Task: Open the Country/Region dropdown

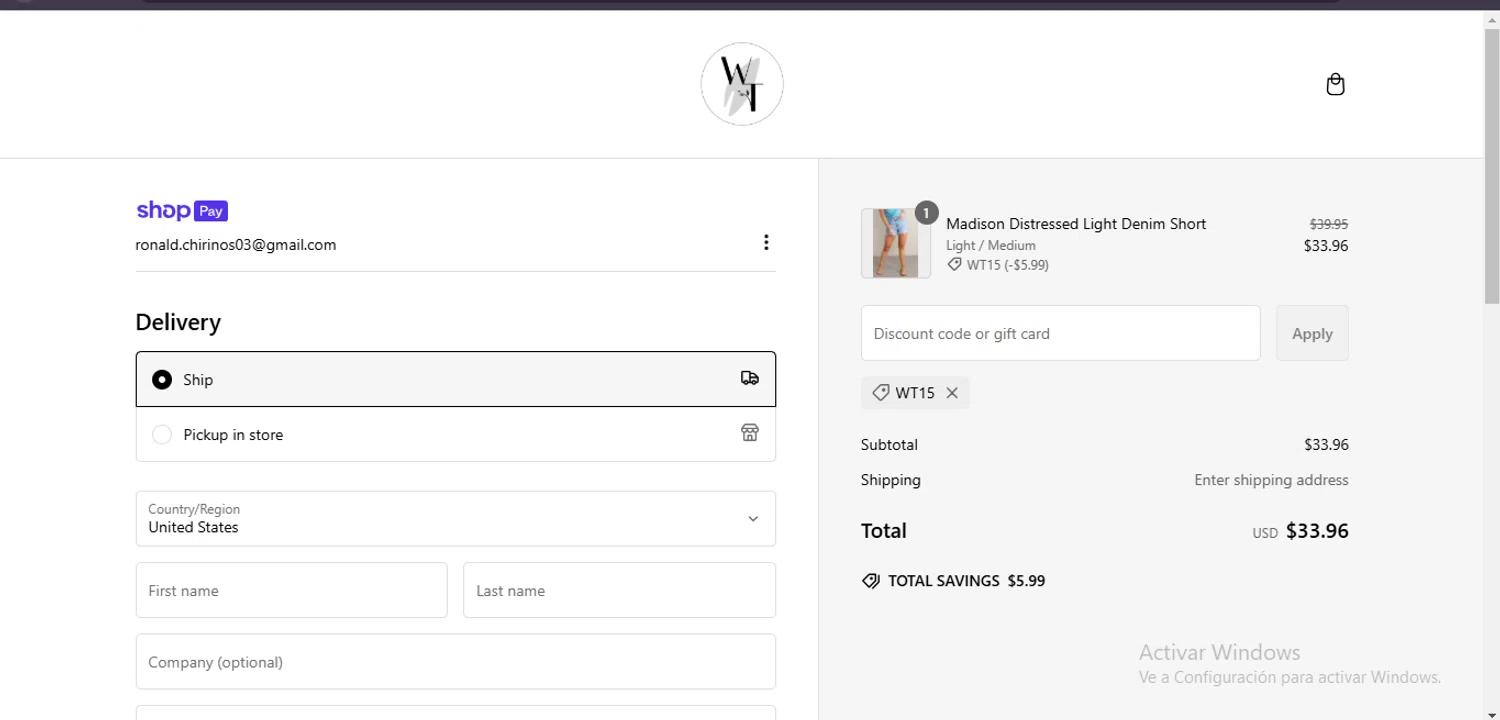Action: point(455,518)
